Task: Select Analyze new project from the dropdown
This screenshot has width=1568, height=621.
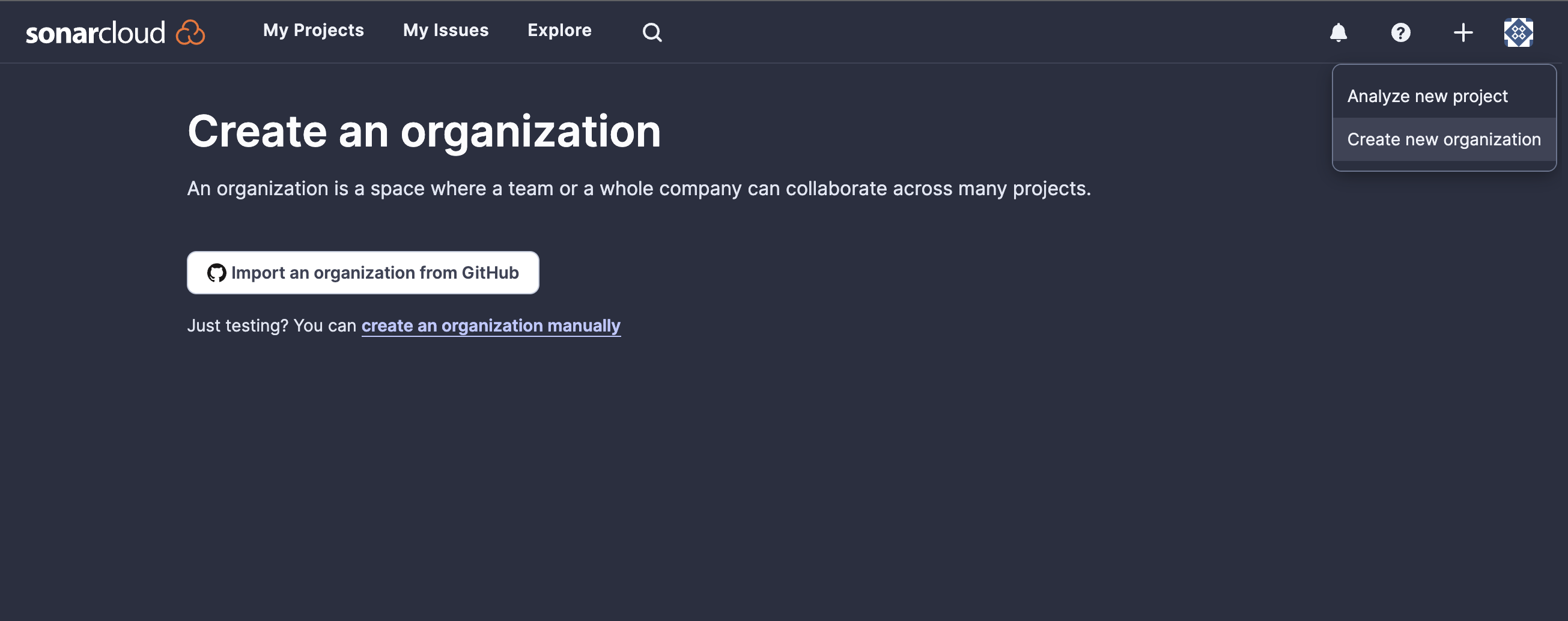Action: click(x=1427, y=95)
